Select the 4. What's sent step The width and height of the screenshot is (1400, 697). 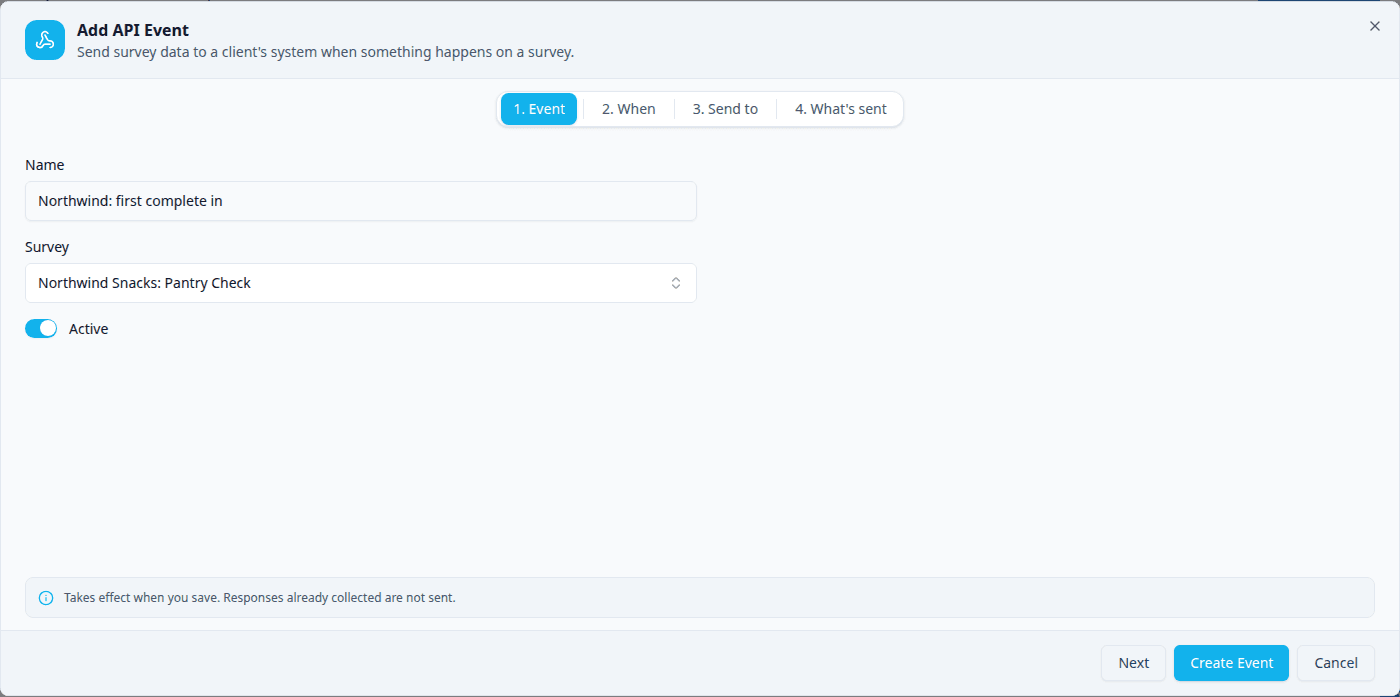[x=840, y=109]
